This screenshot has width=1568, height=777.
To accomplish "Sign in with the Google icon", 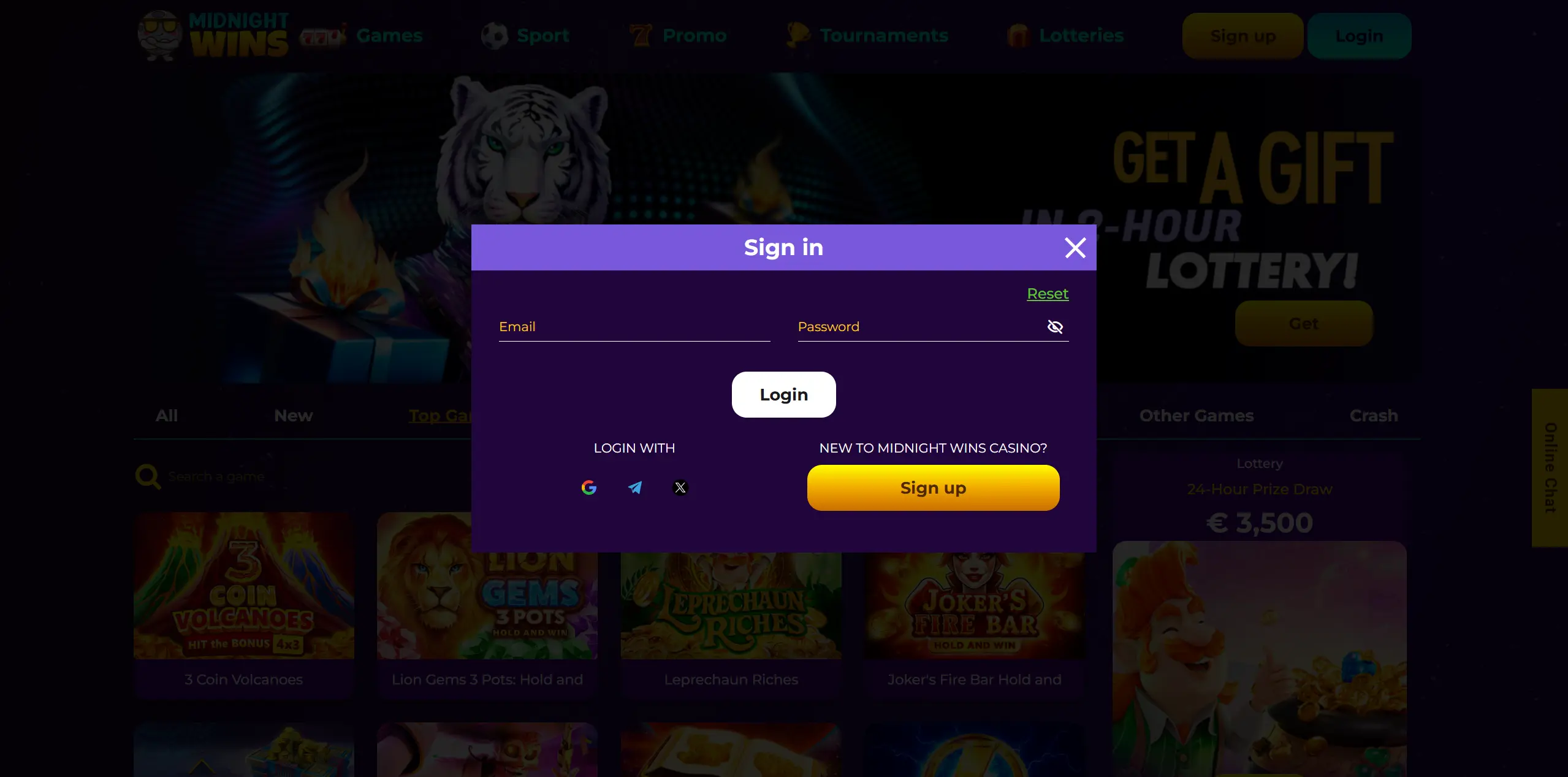I will click(588, 488).
